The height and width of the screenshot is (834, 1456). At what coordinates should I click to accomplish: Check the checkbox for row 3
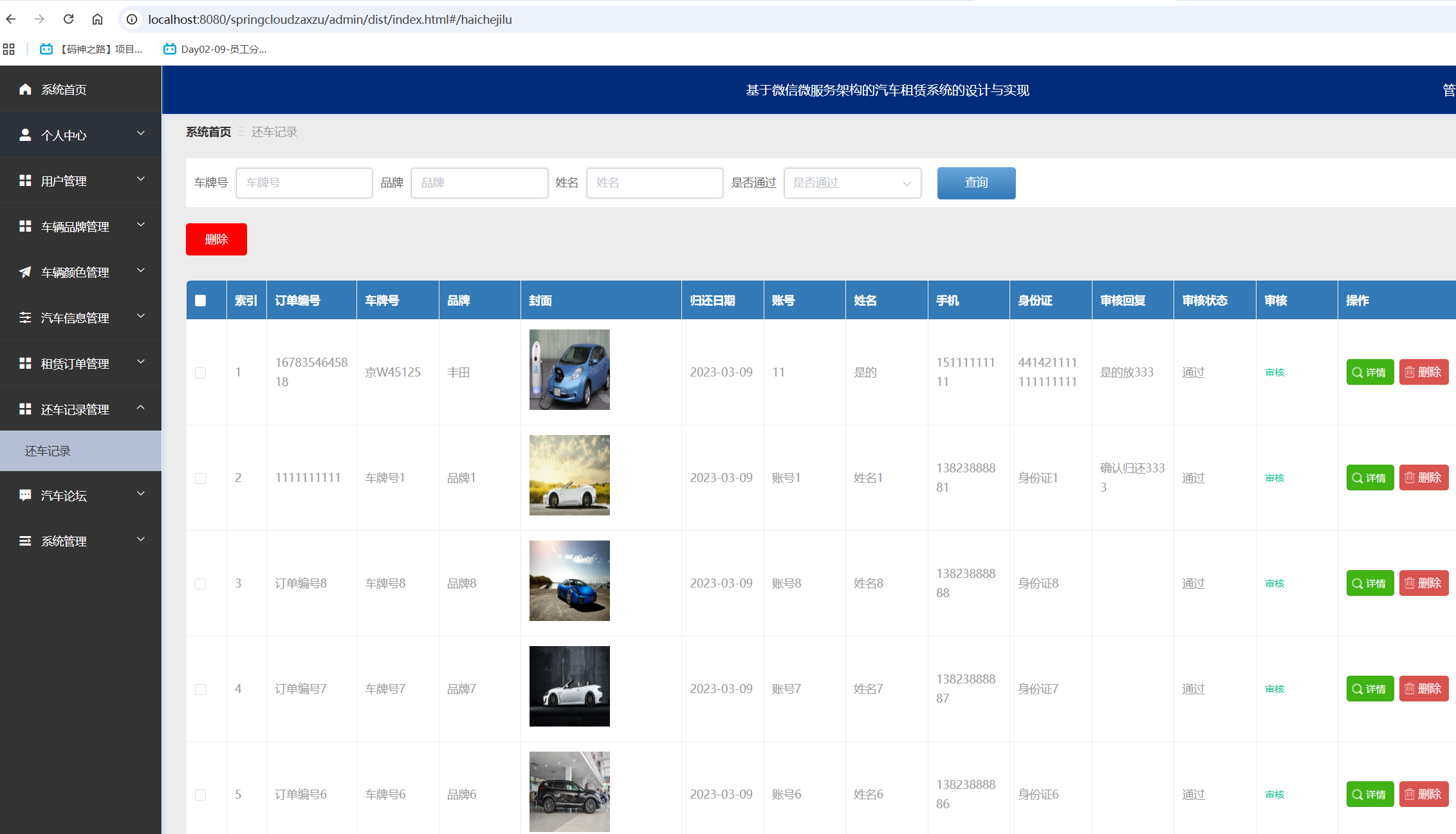(201, 584)
